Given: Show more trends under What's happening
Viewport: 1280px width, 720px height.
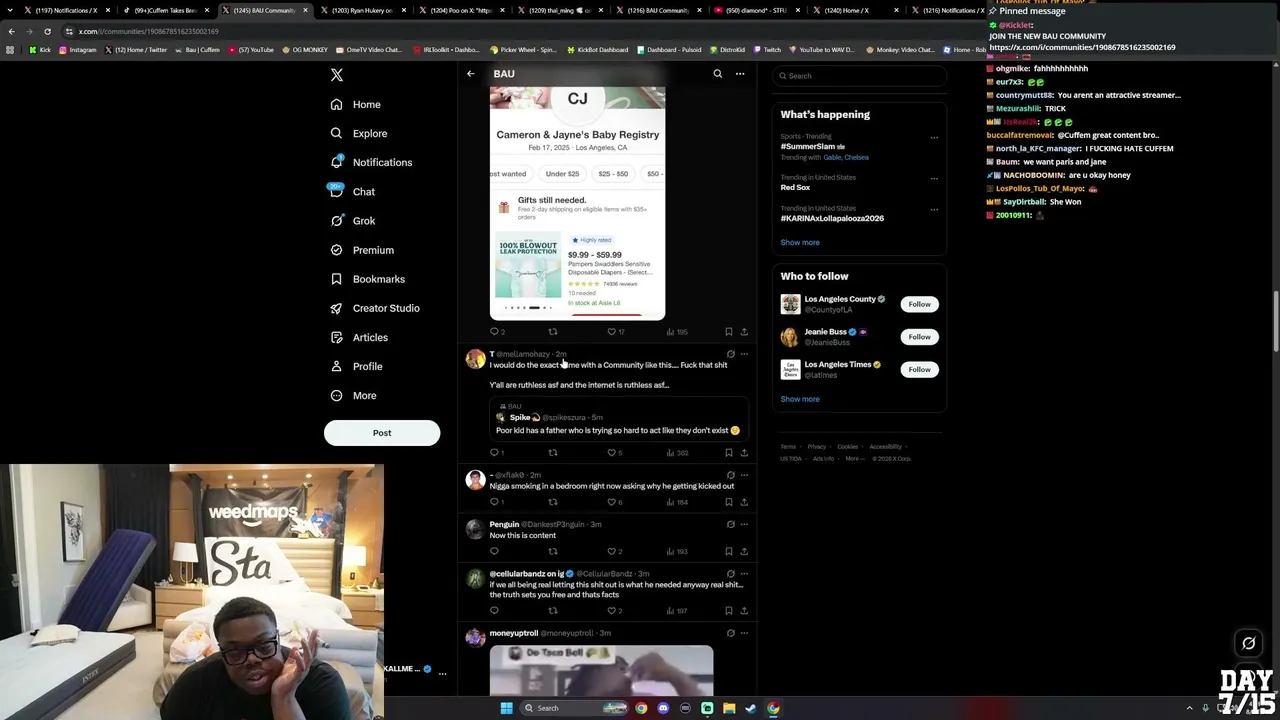Looking at the screenshot, I should click(x=800, y=242).
